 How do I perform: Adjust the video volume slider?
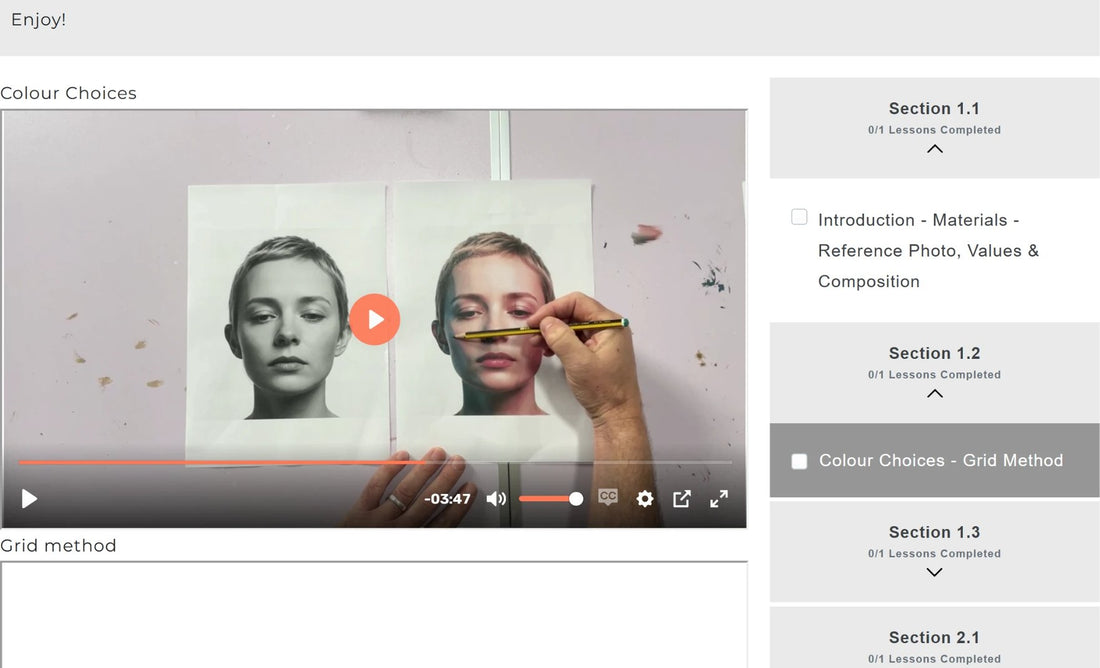(551, 499)
